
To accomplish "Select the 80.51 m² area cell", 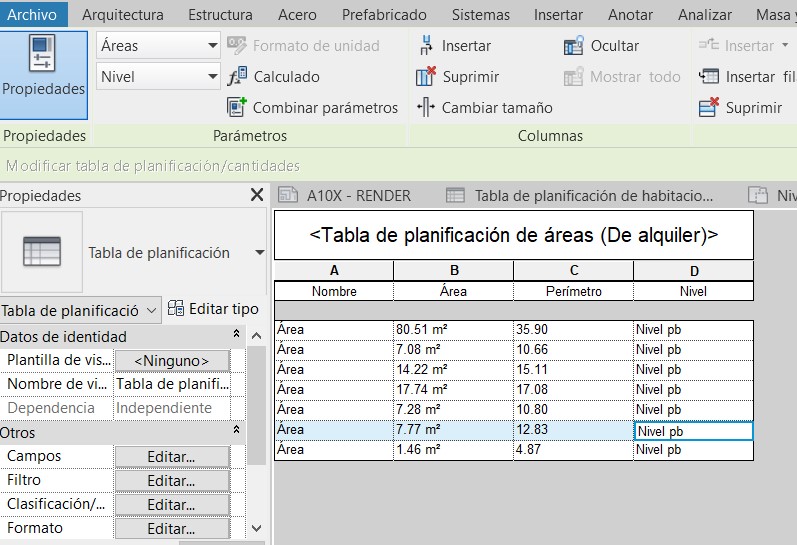I will 452,329.
